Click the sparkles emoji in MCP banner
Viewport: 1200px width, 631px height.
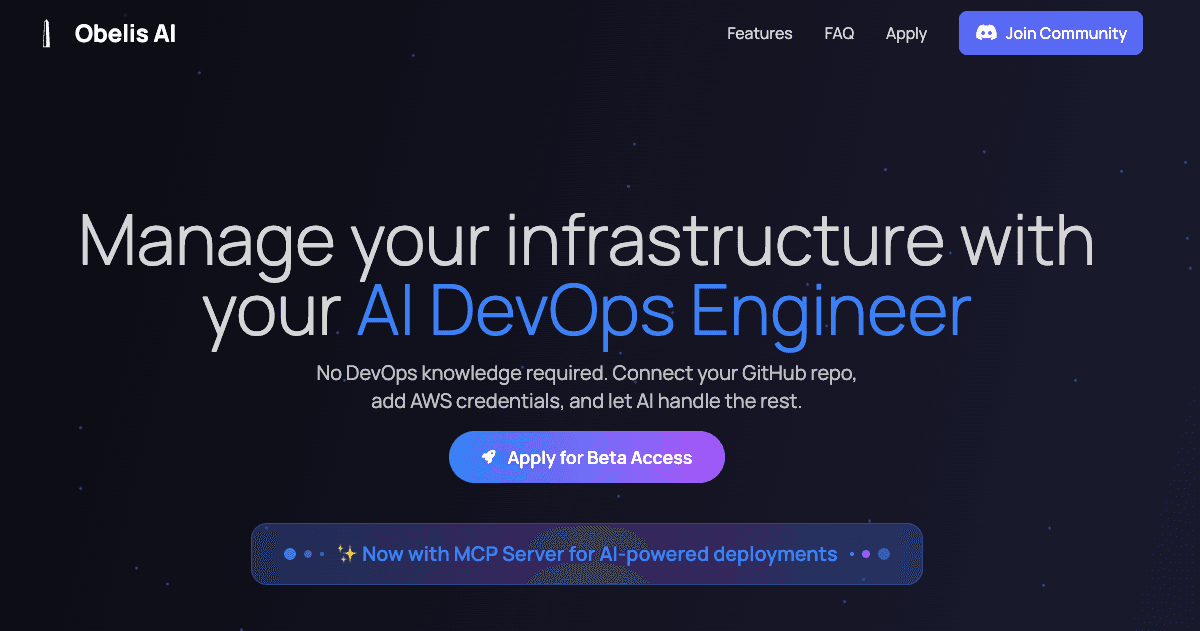(x=347, y=554)
